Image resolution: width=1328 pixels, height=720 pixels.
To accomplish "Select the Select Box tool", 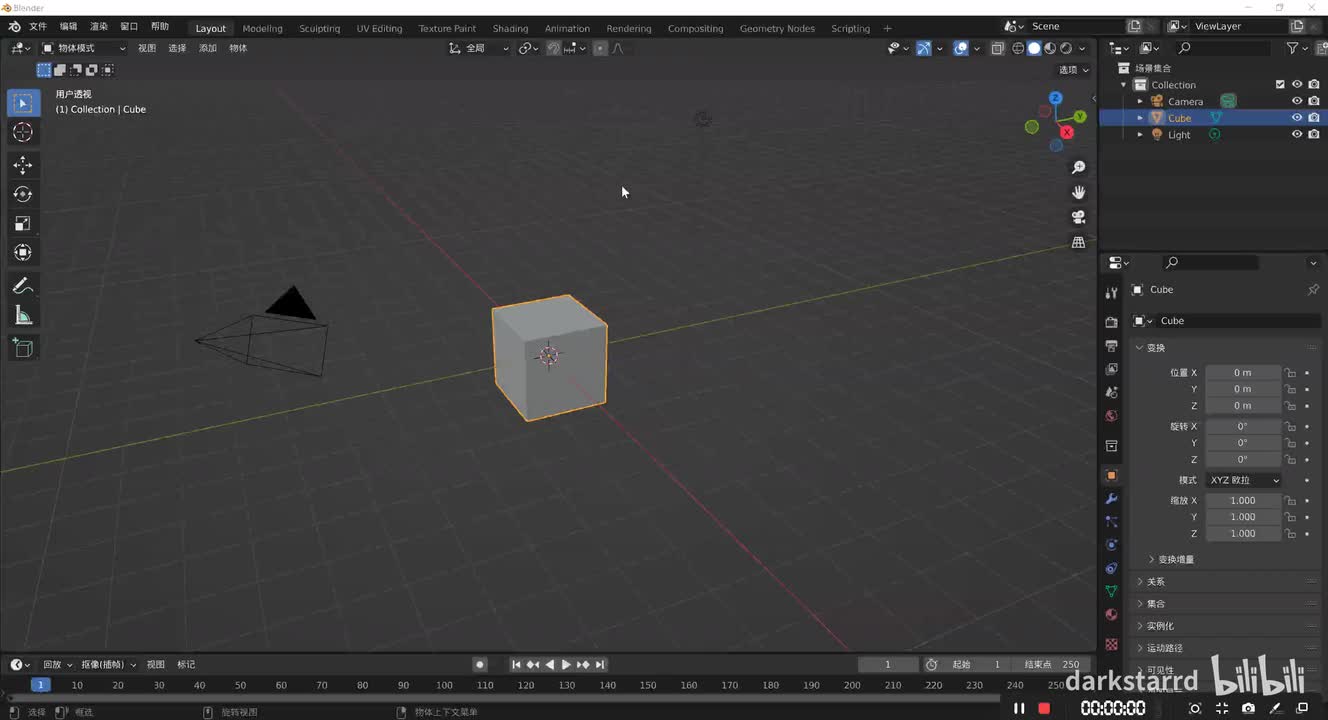I will pyautogui.click(x=23, y=103).
